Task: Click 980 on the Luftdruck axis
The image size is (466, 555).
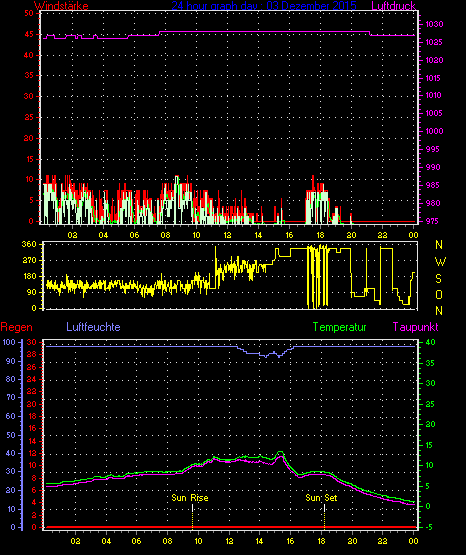Action: coord(432,203)
